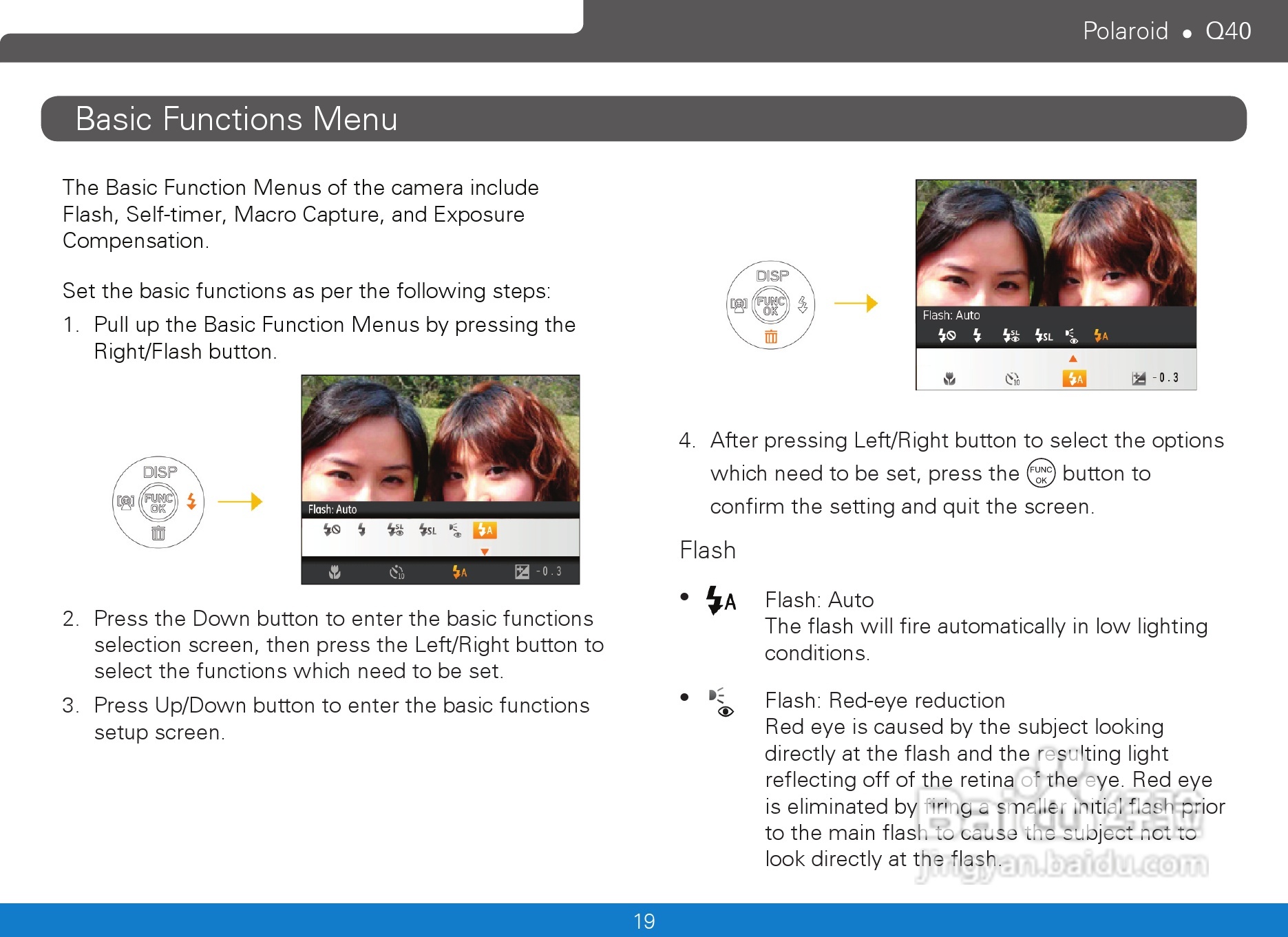Click highlighted auto flash icon in step 1 screen

point(485,530)
